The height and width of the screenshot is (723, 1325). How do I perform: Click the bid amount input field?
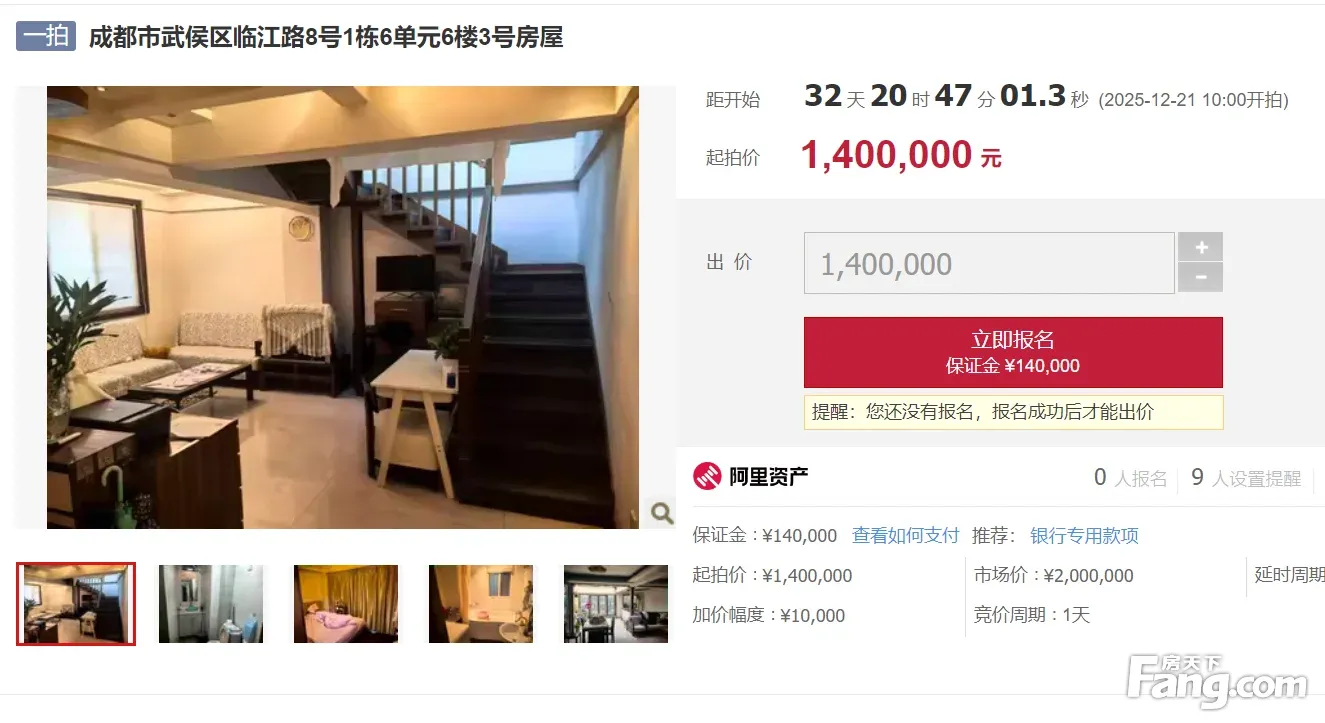[989, 263]
